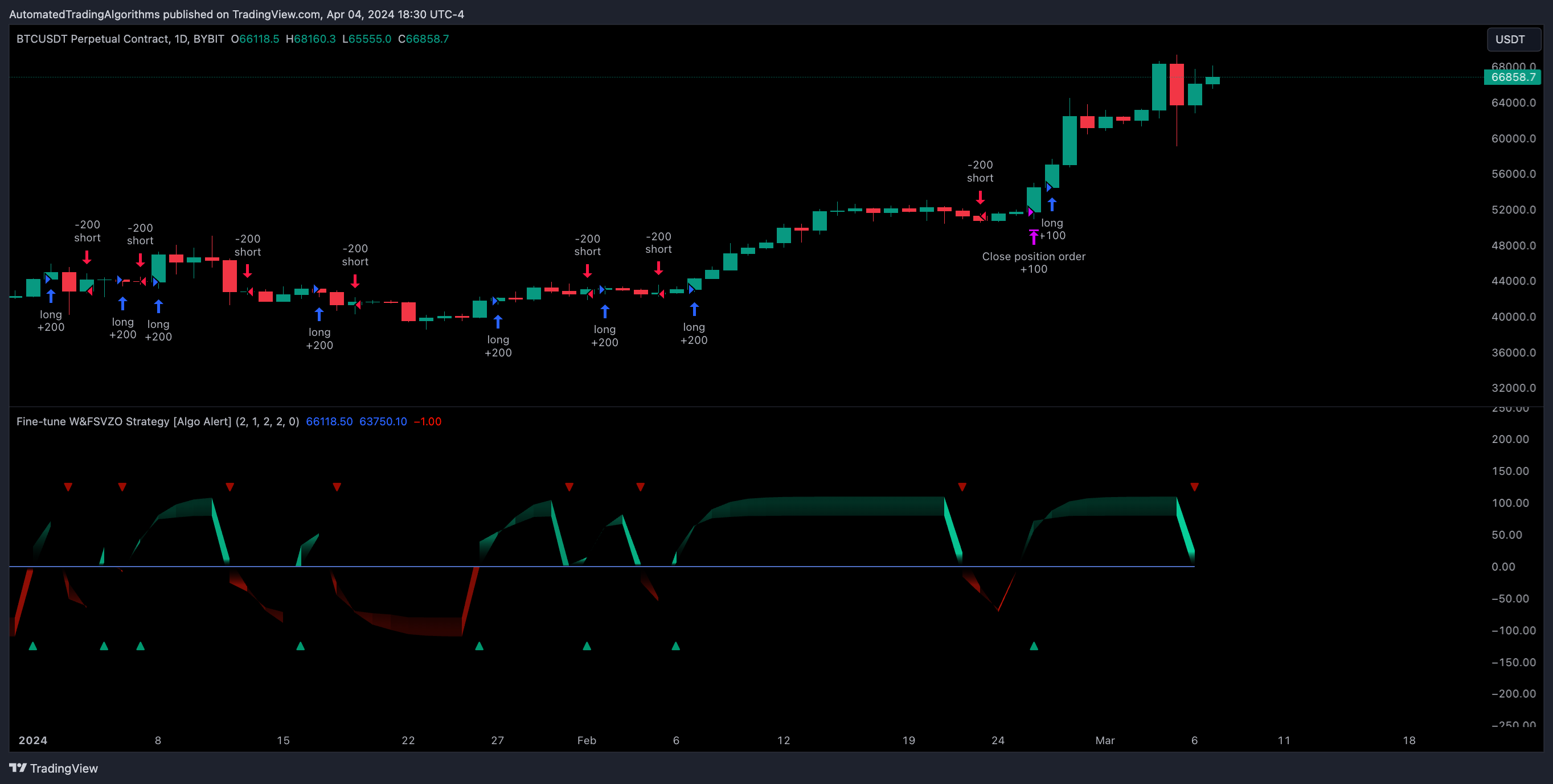
Task: Click the −50.00 indicator axis label
Action: click(1510, 599)
